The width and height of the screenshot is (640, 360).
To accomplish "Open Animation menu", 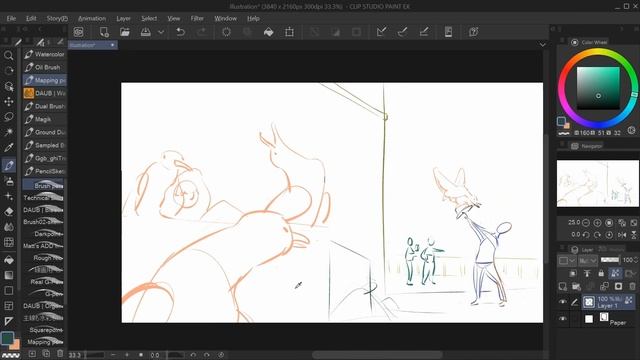I will 92,18.
